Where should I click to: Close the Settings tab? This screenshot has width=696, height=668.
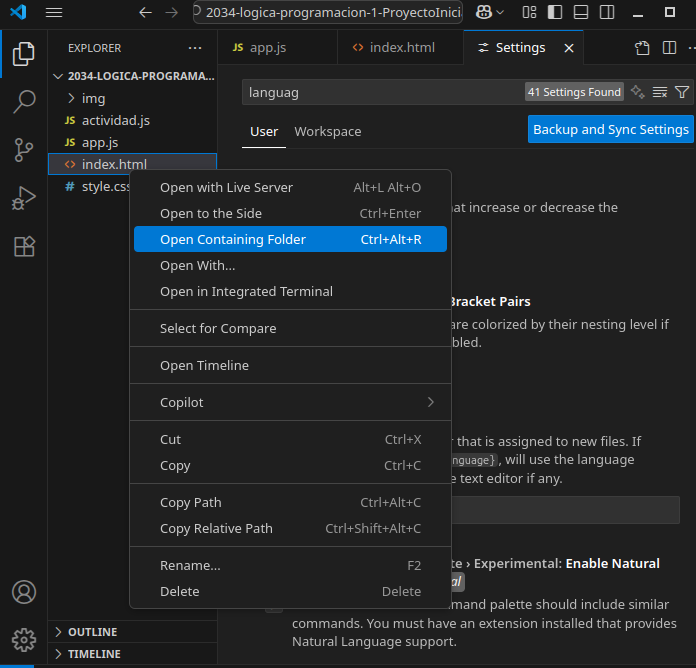(x=569, y=48)
